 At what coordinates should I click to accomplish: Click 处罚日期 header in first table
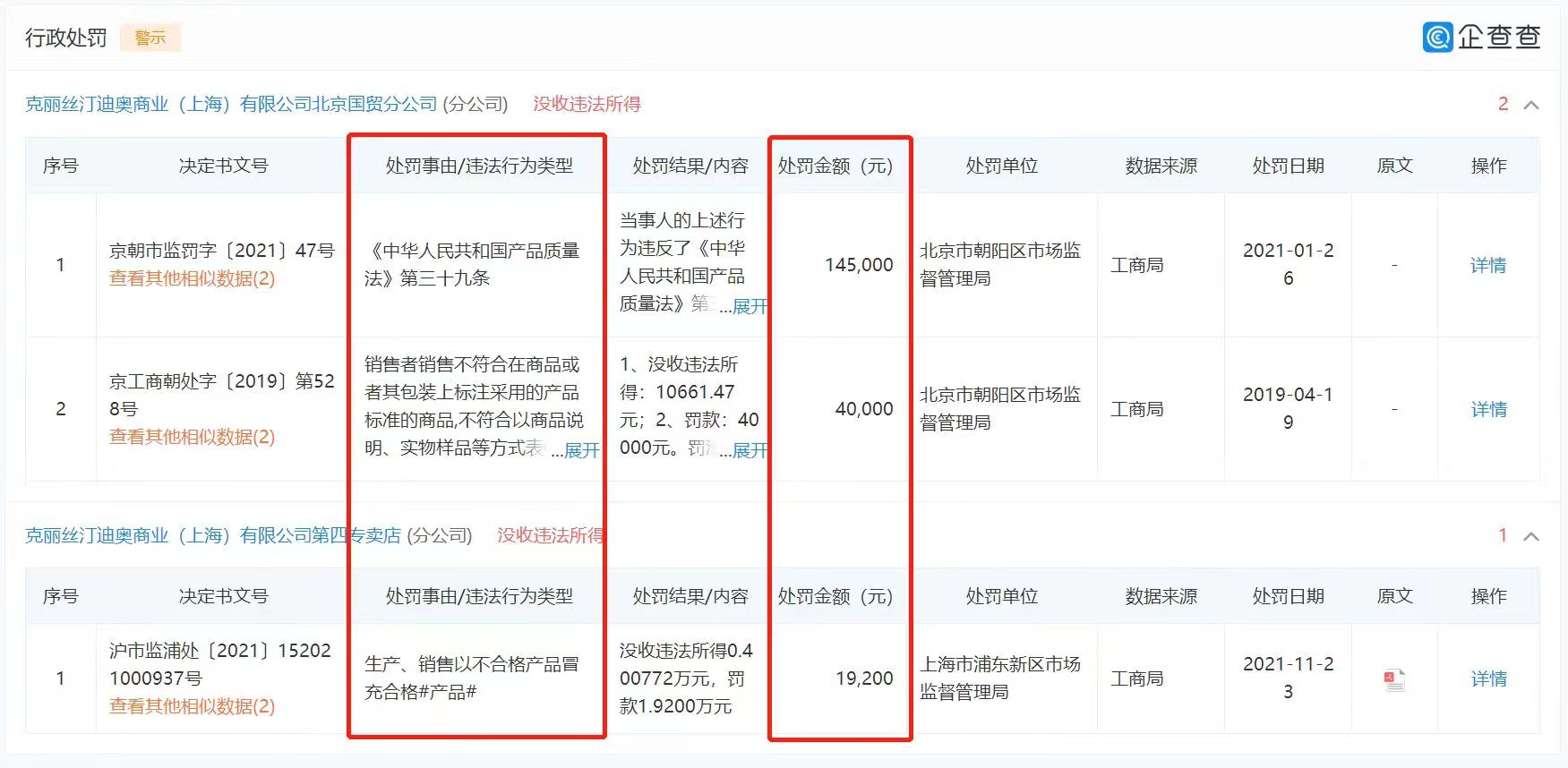[x=1288, y=166]
